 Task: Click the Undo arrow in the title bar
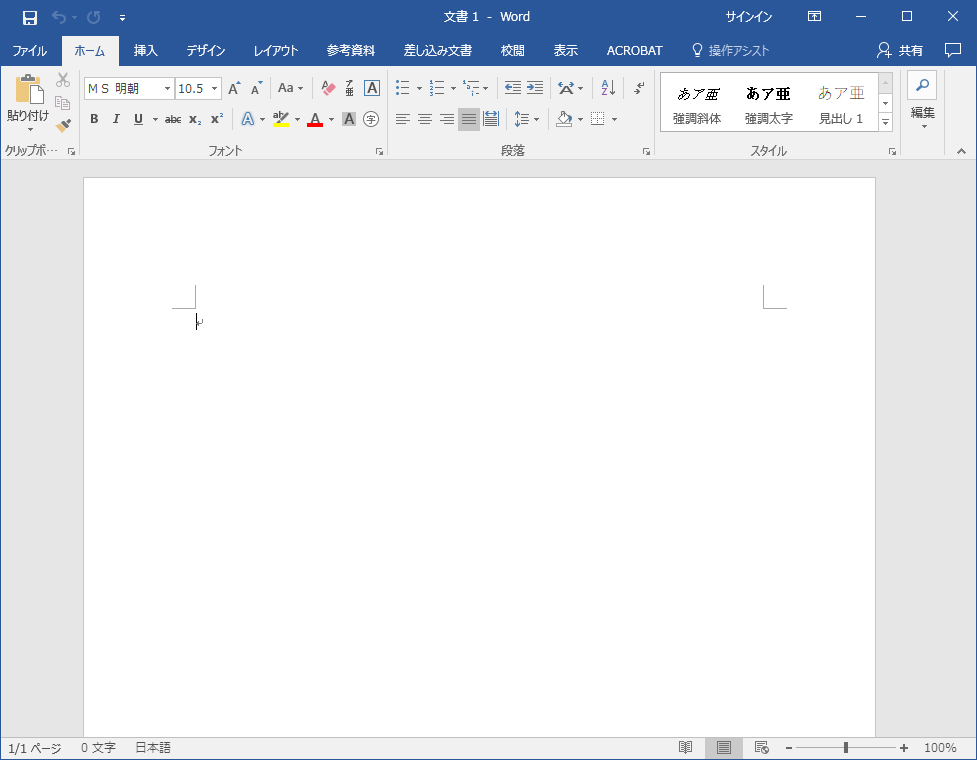coord(59,17)
